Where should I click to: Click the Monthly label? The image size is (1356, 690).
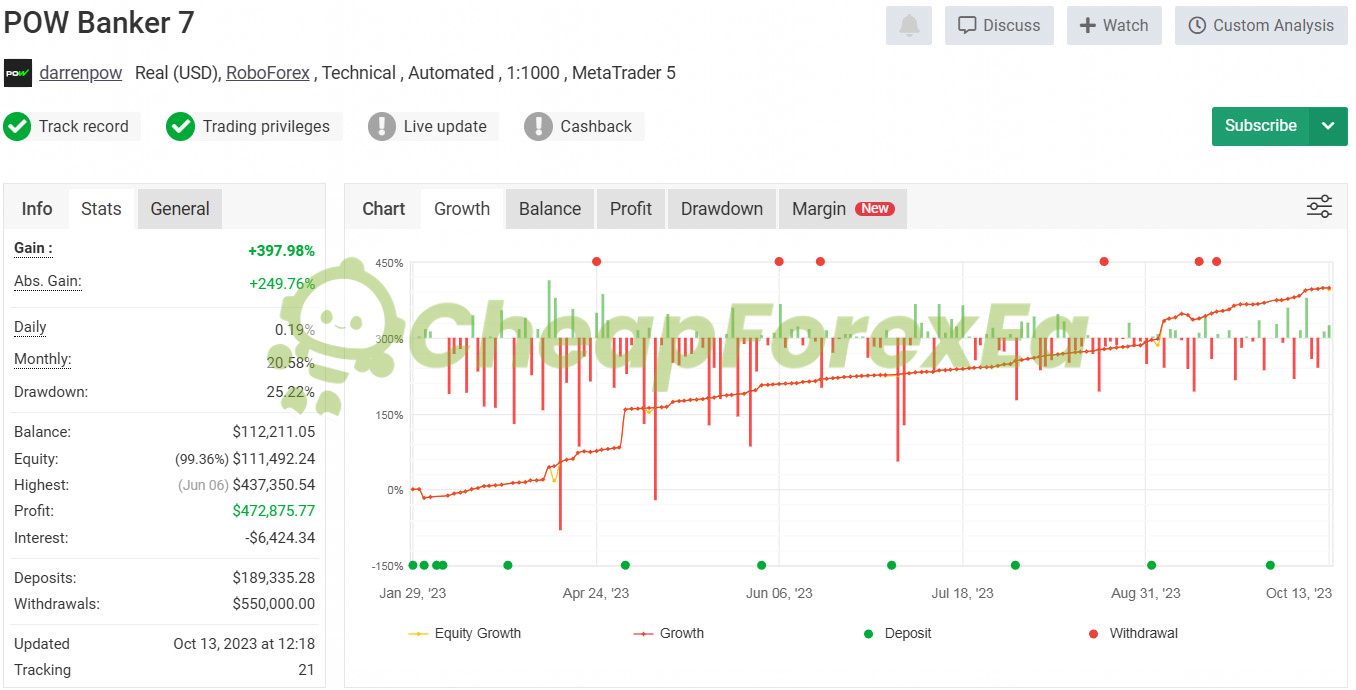point(43,359)
